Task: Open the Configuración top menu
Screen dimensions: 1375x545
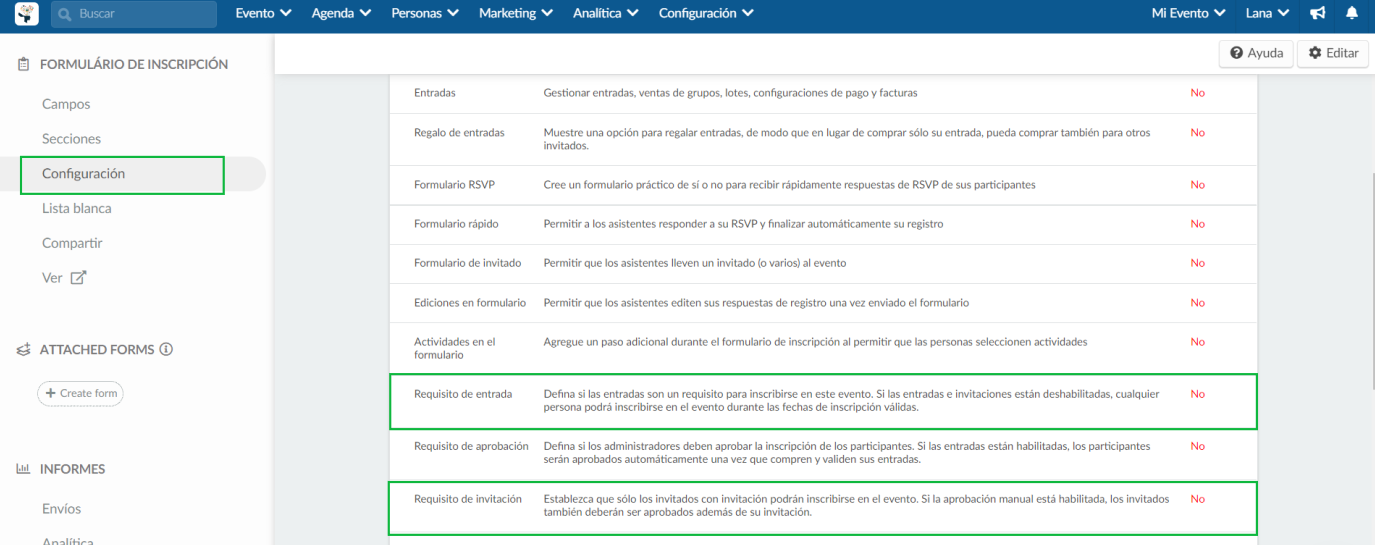Action: (706, 14)
